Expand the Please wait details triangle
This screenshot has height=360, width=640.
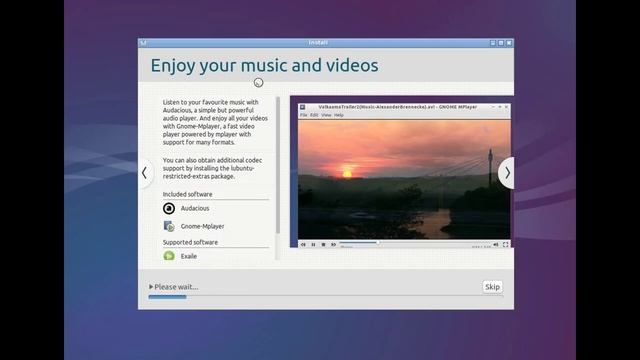click(151, 287)
